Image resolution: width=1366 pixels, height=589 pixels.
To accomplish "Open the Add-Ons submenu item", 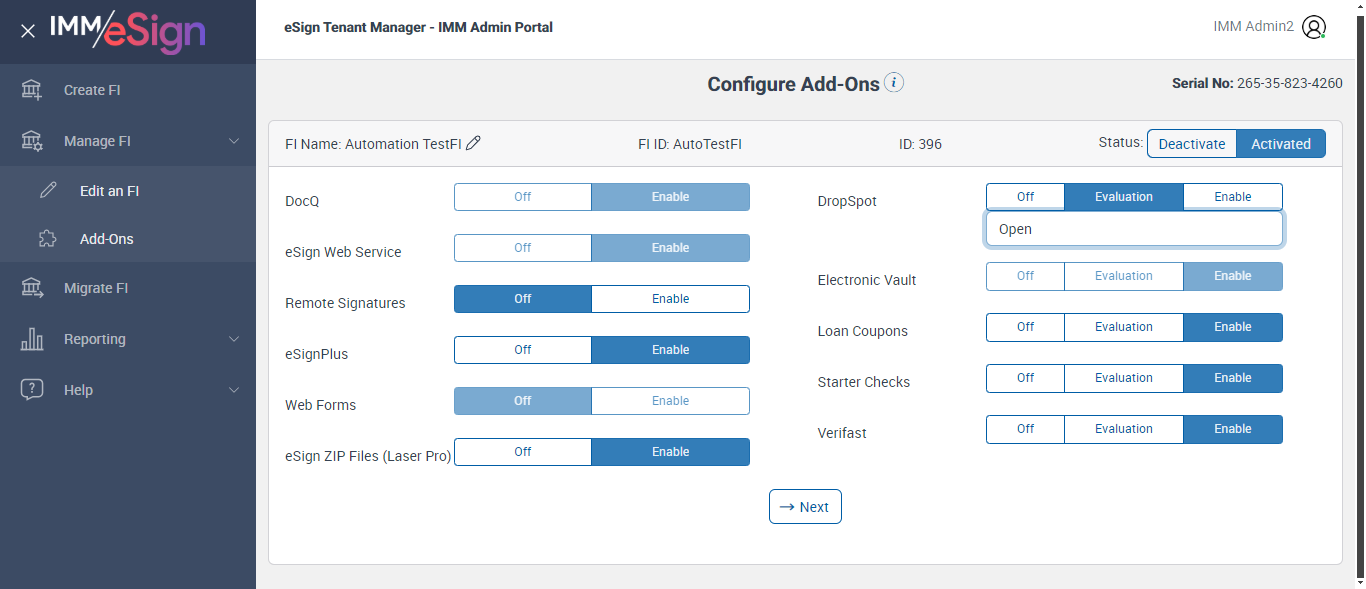I will [x=106, y=239].
